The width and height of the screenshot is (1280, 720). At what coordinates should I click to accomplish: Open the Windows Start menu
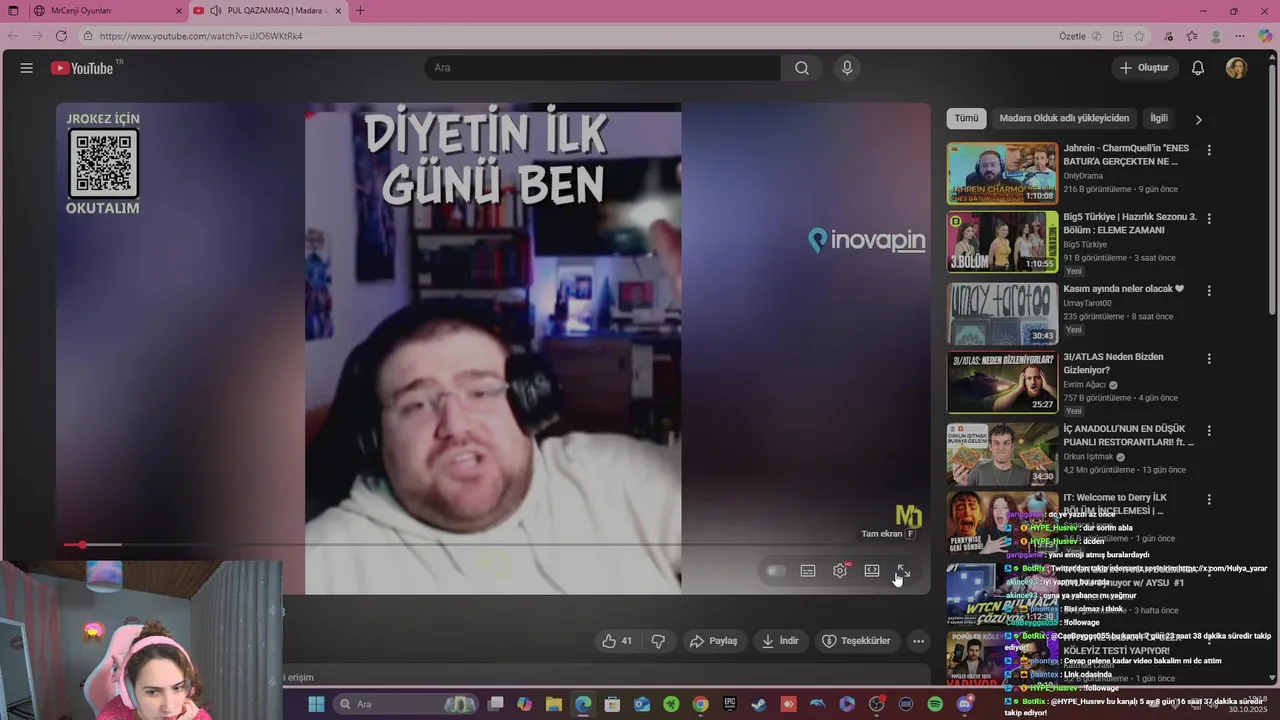316,704
